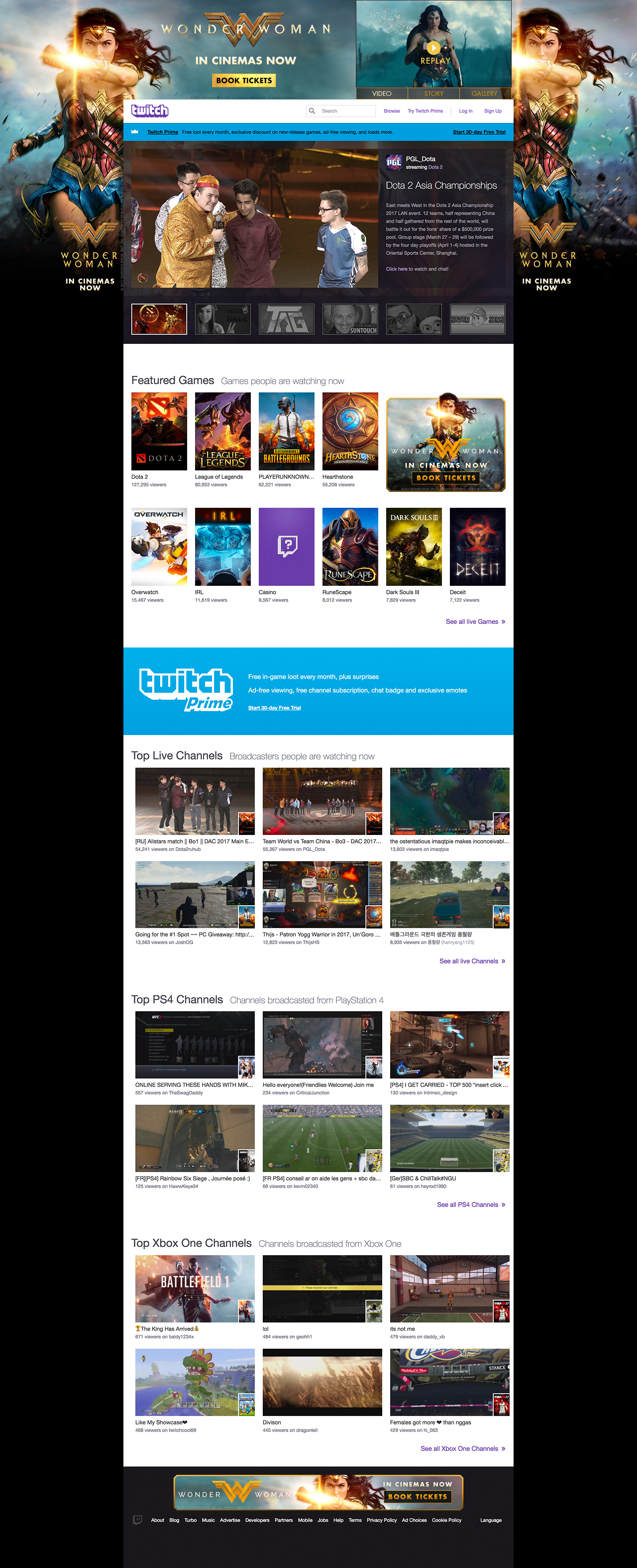Click BOOK TICKETS in Featured Games ad
The image size is (637, 1568).
coord(446,478)
